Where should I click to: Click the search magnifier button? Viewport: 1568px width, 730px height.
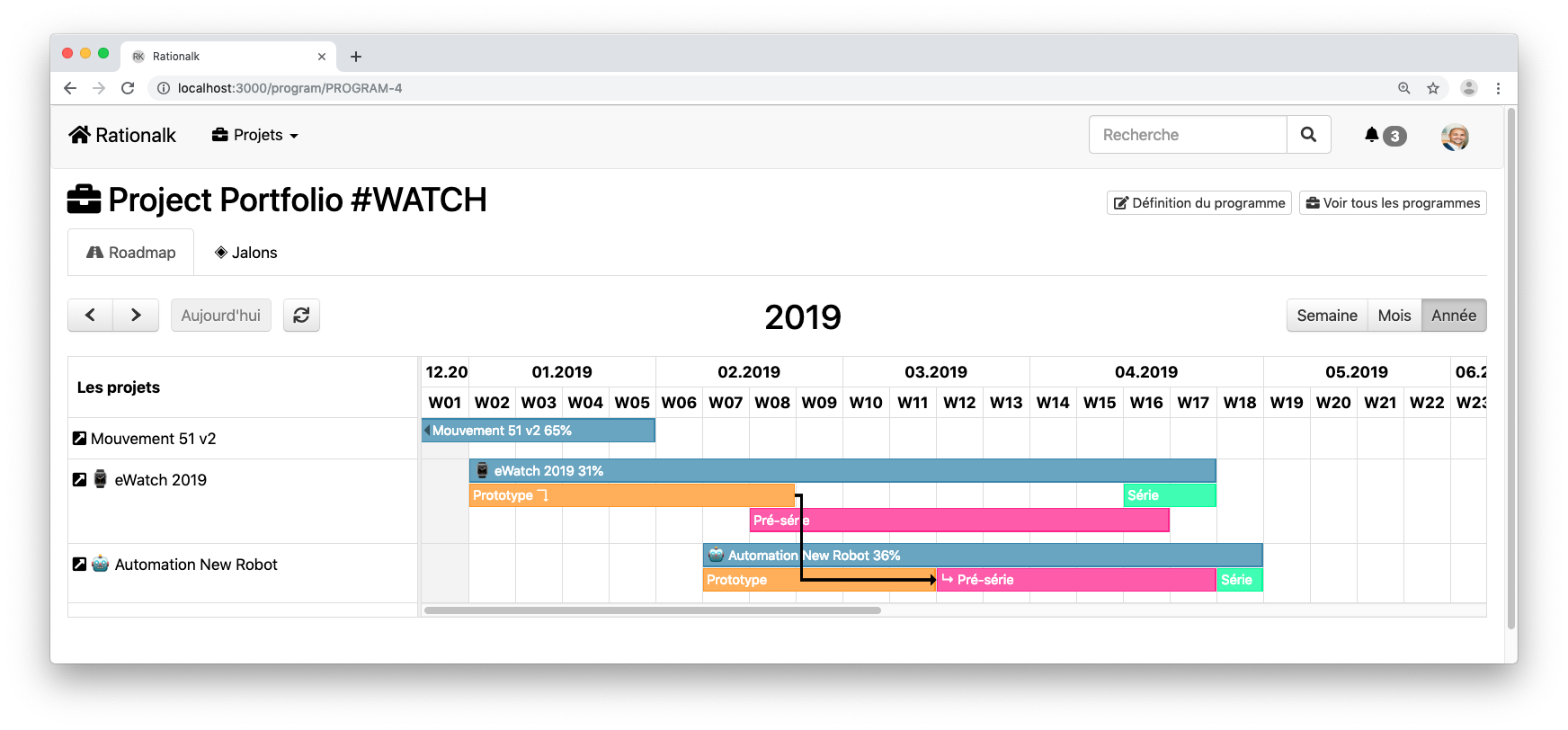pyautogui.click(x=1308, y=135)
